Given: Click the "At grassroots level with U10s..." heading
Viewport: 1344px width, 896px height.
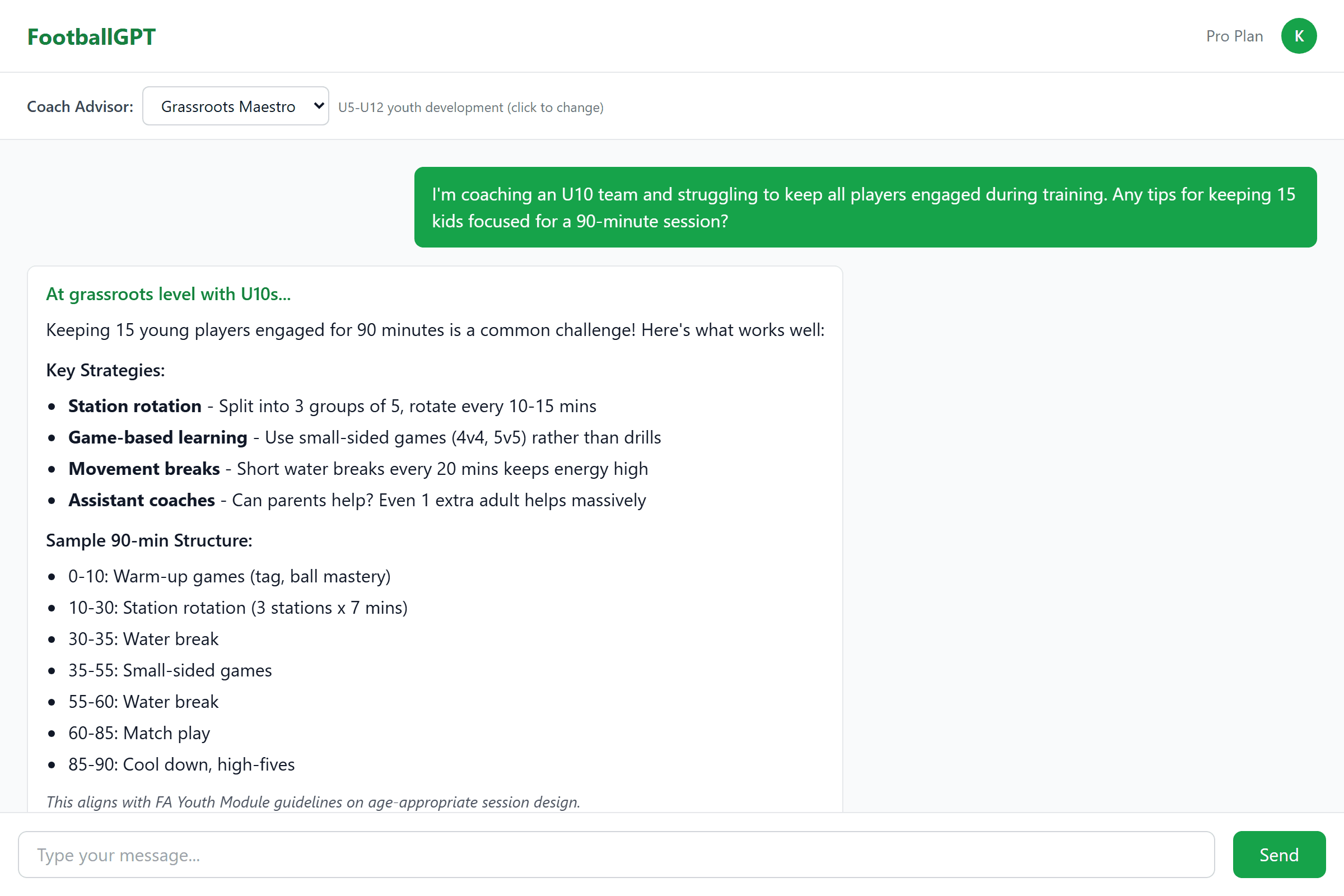Looking at the screenshot, I should pos(168,293).
